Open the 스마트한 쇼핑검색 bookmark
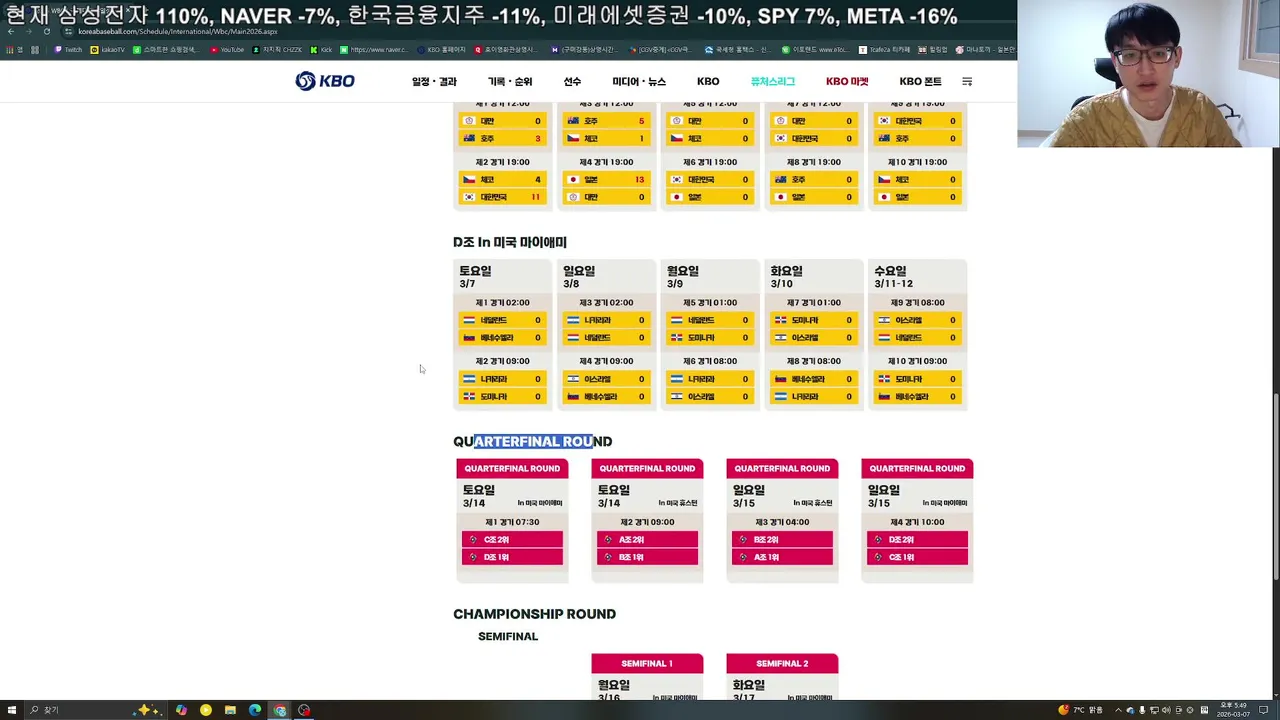Screen dimensions: 1280x720 pyautogui.click(x=166, y=49)
